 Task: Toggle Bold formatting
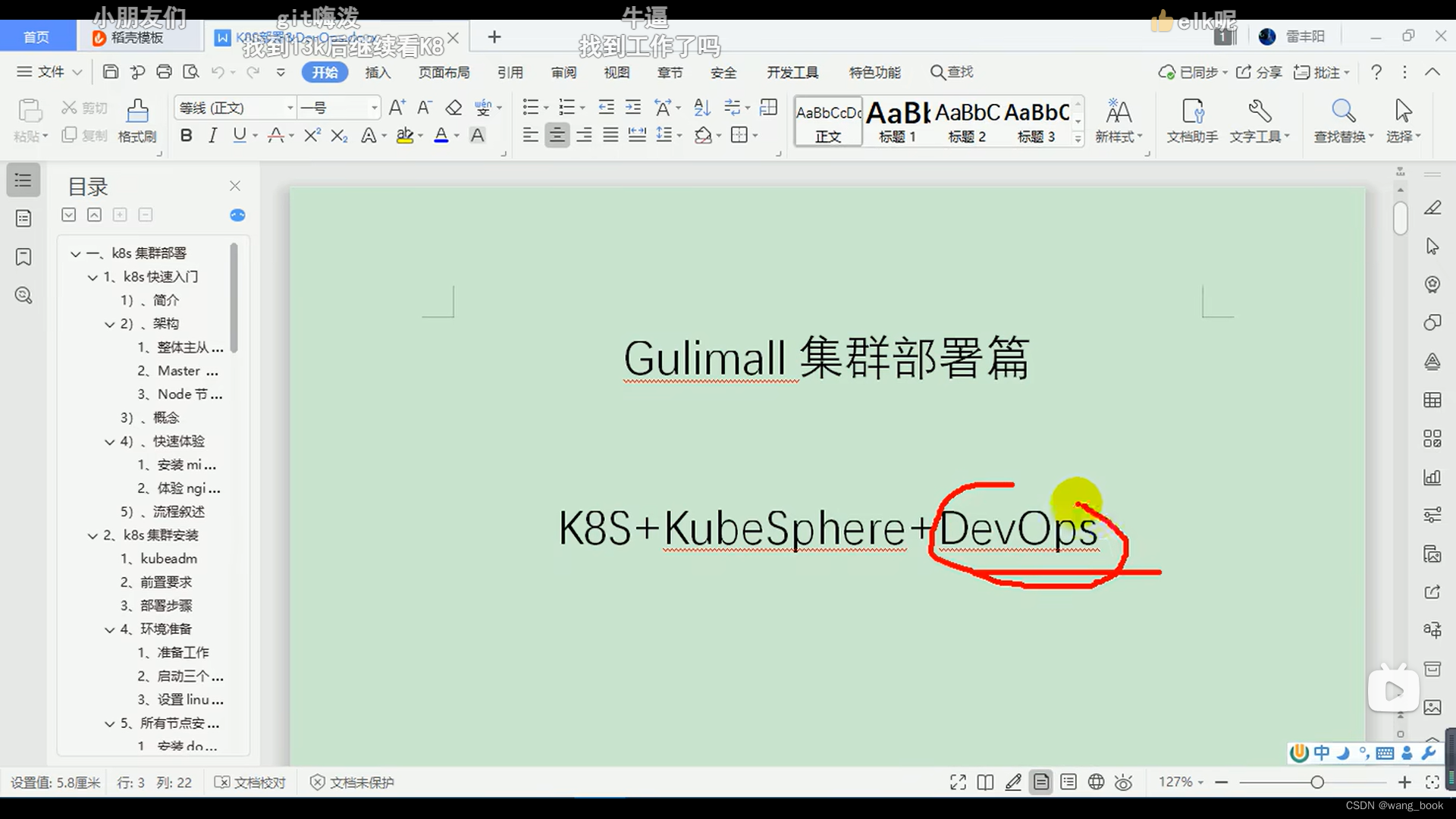coord(186,135)
